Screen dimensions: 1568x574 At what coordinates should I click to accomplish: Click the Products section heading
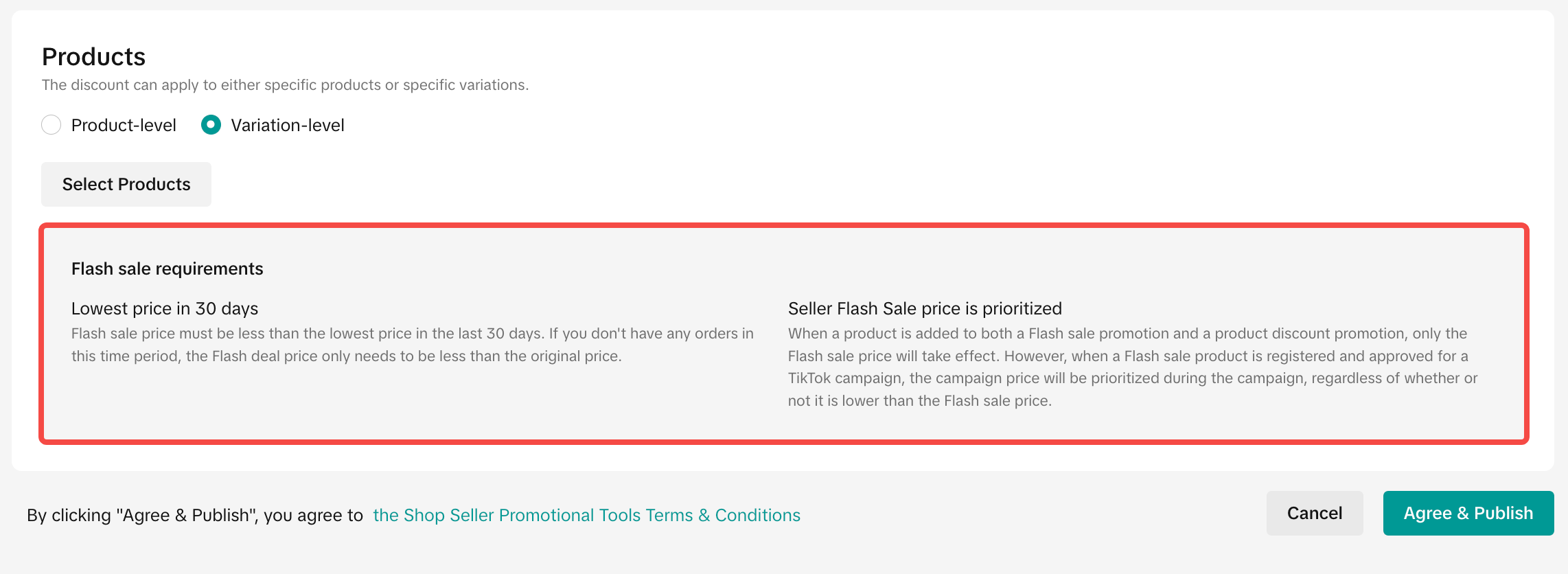click(94, 56)
